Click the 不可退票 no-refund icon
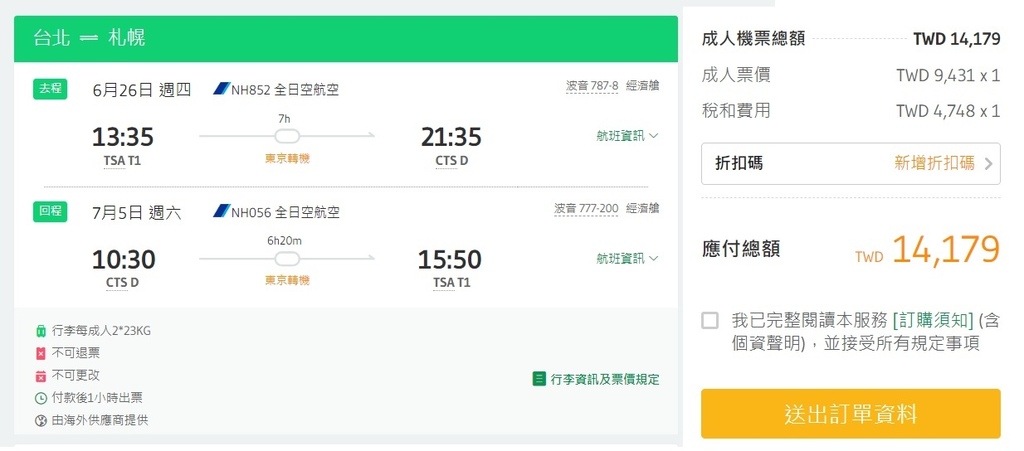 (41, 353)
